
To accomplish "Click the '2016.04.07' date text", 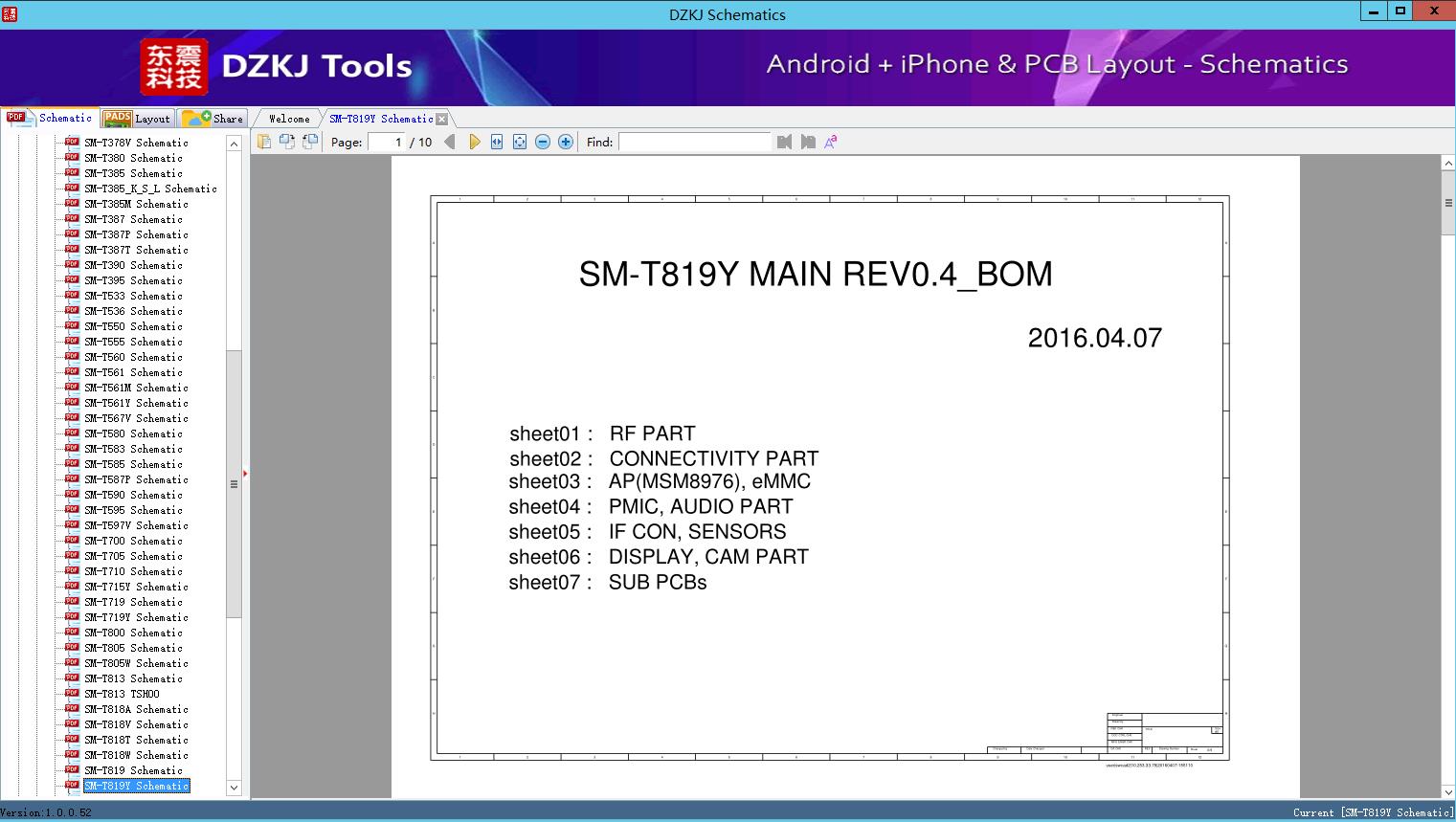I will tap(1095, 338).
